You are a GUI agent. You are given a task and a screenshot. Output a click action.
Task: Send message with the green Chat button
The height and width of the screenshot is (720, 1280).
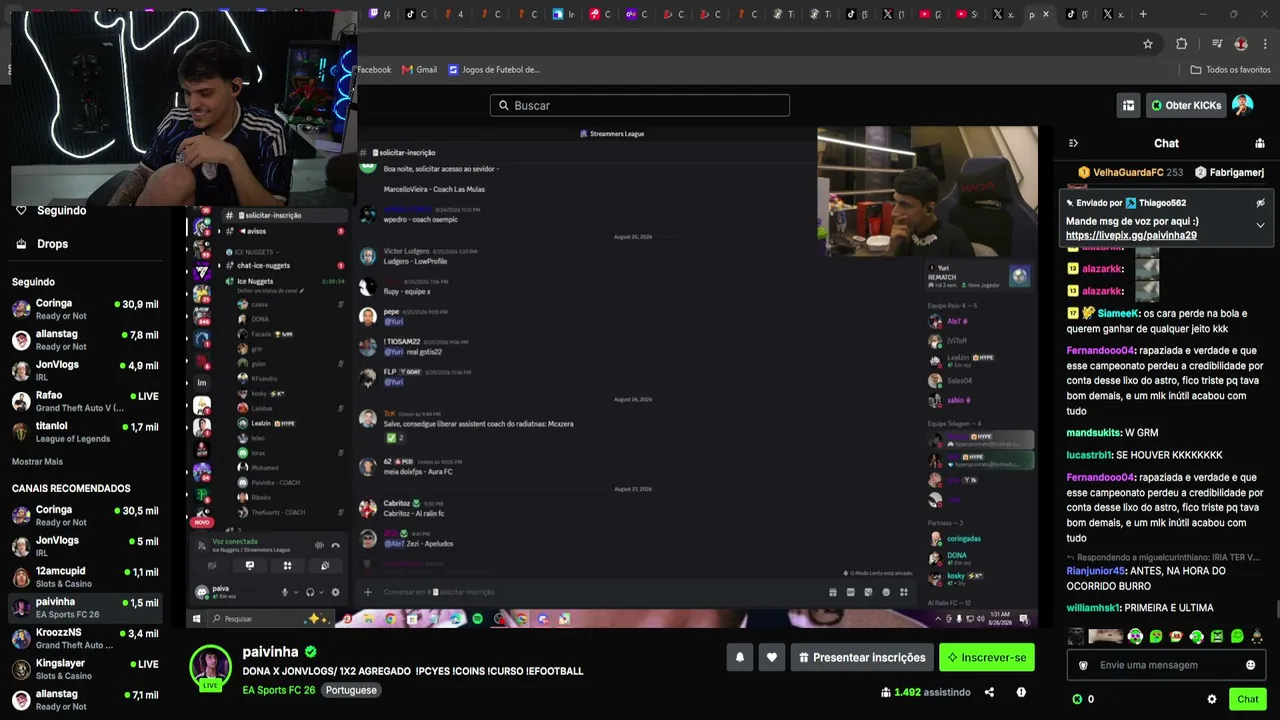pyautogui.click(x=1247, y=699)
